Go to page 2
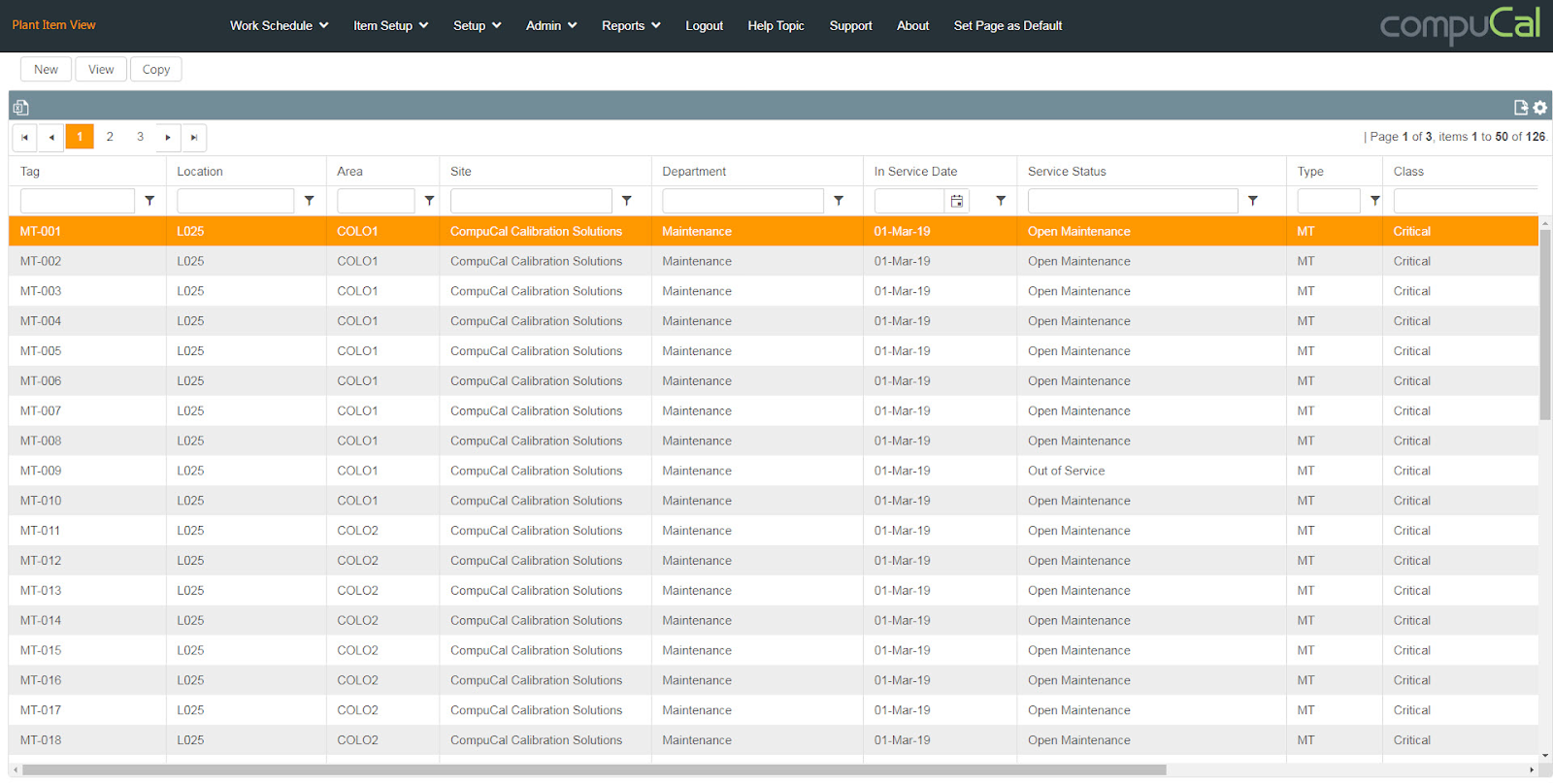 [x=110, y=137]
